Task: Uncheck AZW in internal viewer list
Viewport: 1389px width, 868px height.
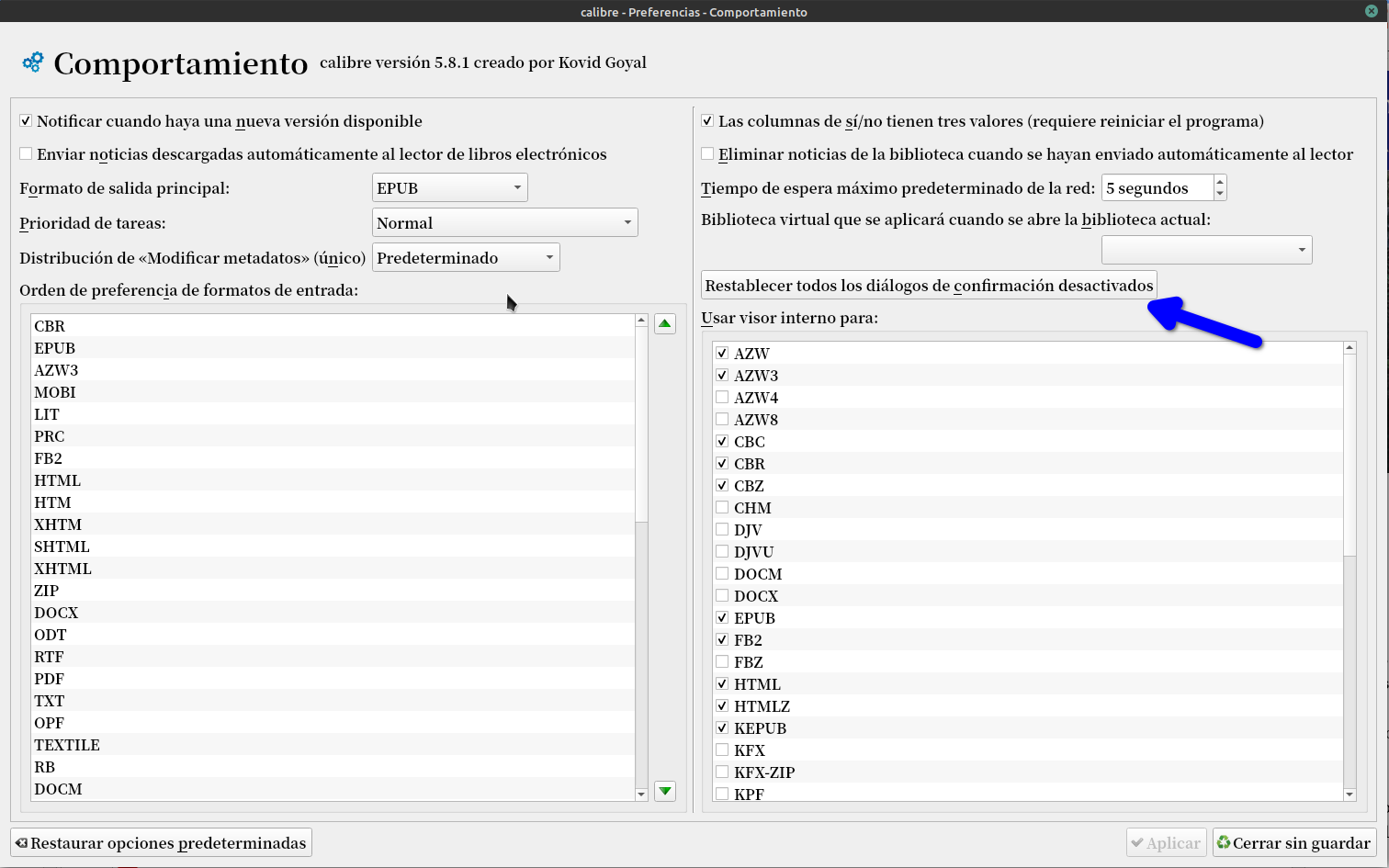Action: 722,354
